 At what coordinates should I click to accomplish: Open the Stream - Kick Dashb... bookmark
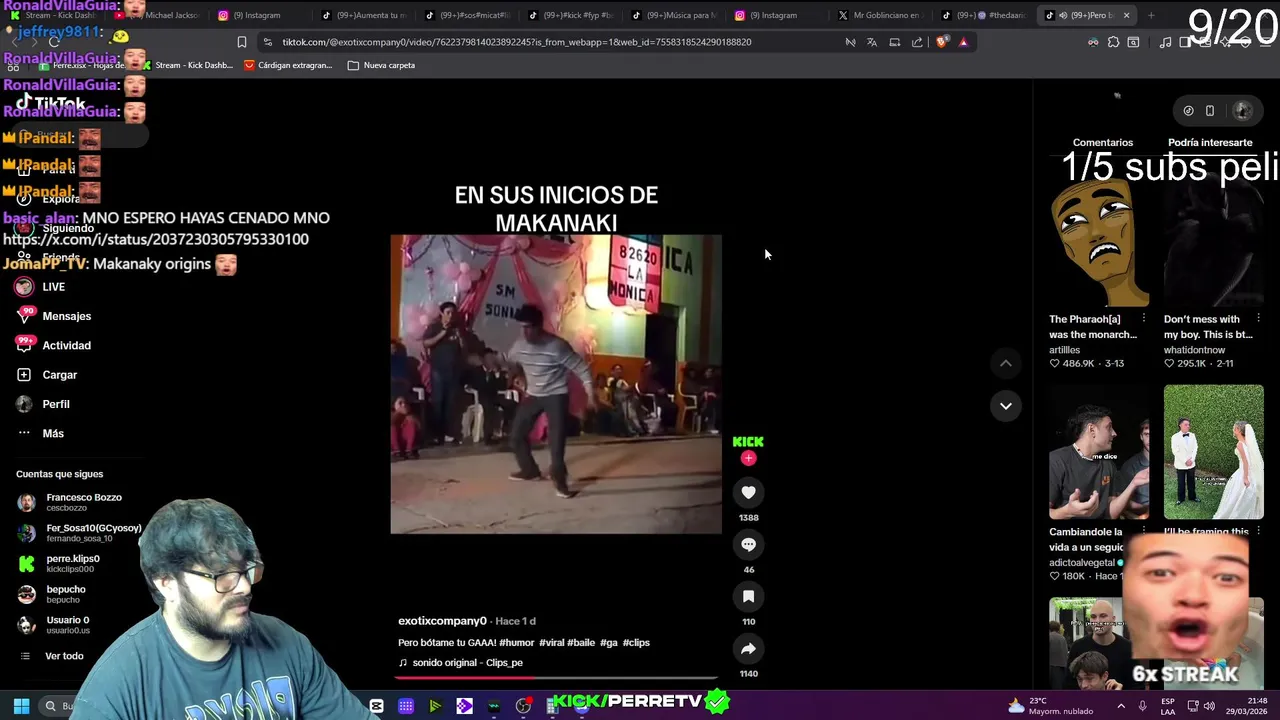coord(187,65)
